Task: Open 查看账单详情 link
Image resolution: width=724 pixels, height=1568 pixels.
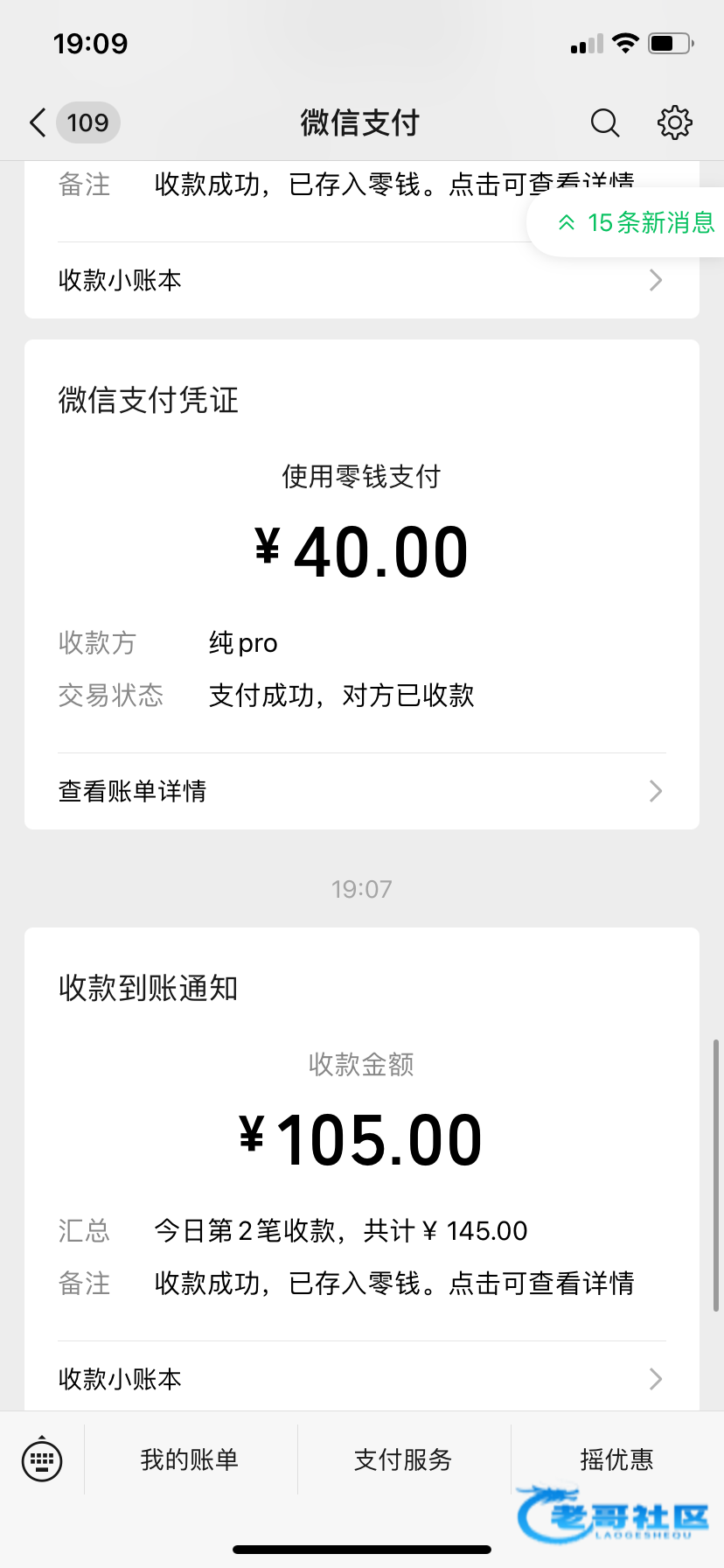Action: (x=133, y=791)
